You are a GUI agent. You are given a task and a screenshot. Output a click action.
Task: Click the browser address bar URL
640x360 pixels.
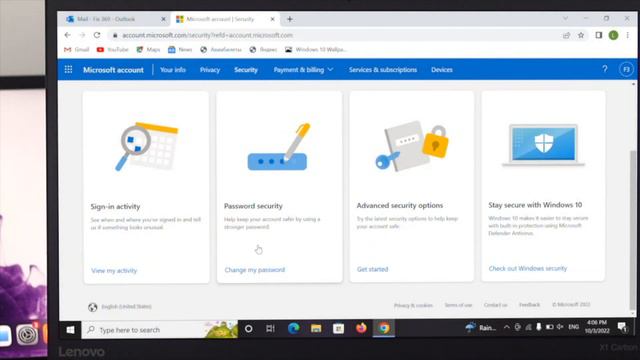(207, 36)
